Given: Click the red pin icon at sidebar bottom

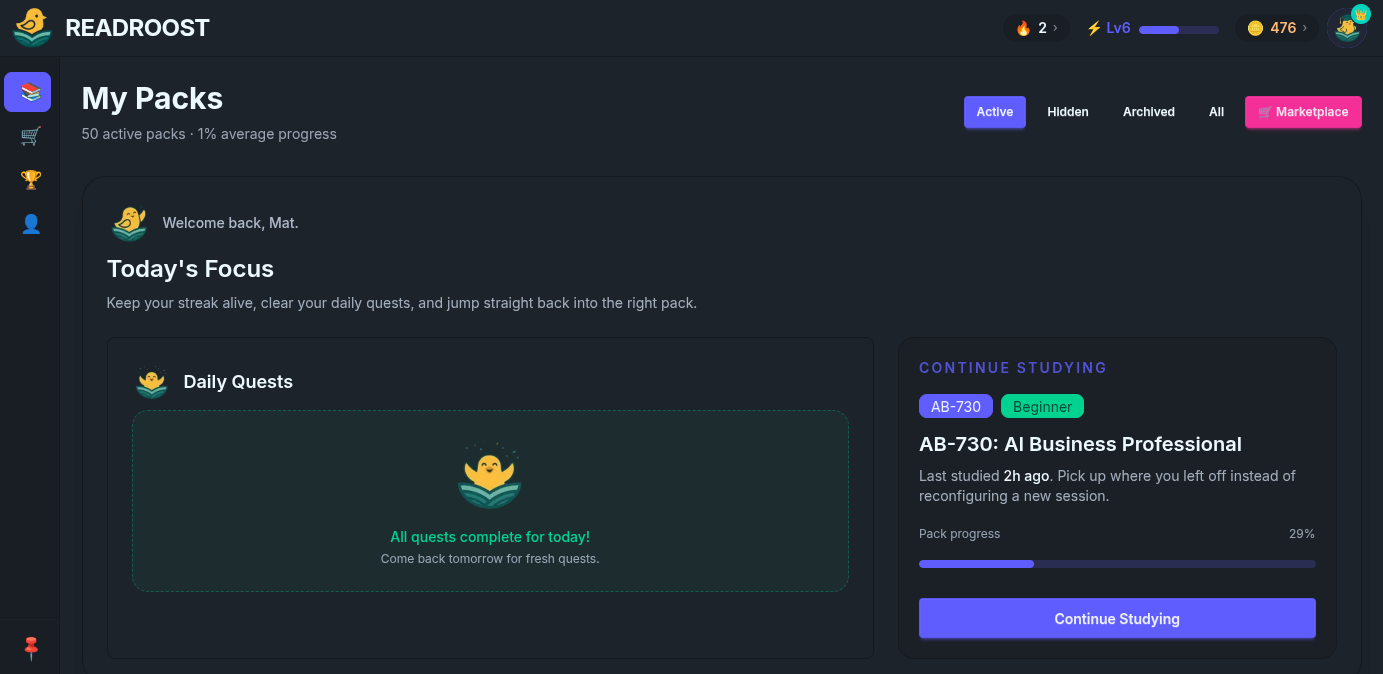Looking at the screenshot, I should point(30,648).
